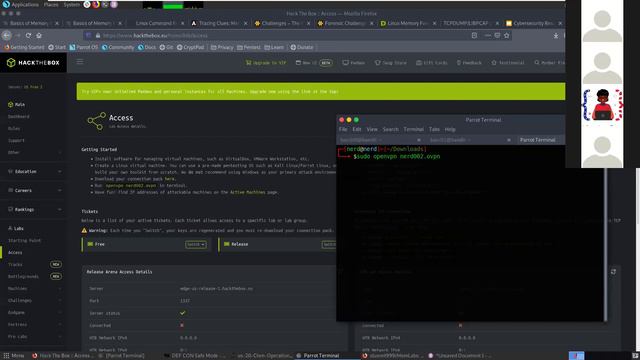Viewport: 640px width, 360px height.
Task: Open the Pentest bookmarks folder
Action: pyautogui.click(x=248, y=47)
